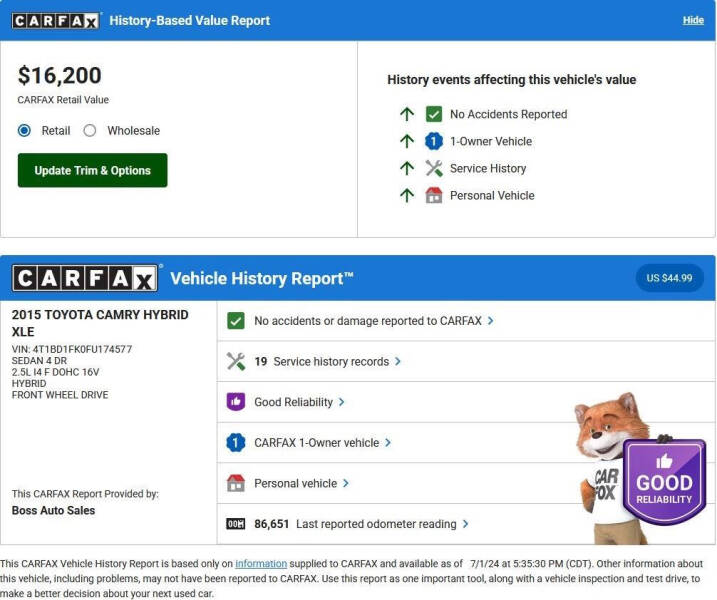Viewport: 717px width, 600px height.
Task: Click the CARFAX logo in History-Based Value header
Action: tap(55, 20)
